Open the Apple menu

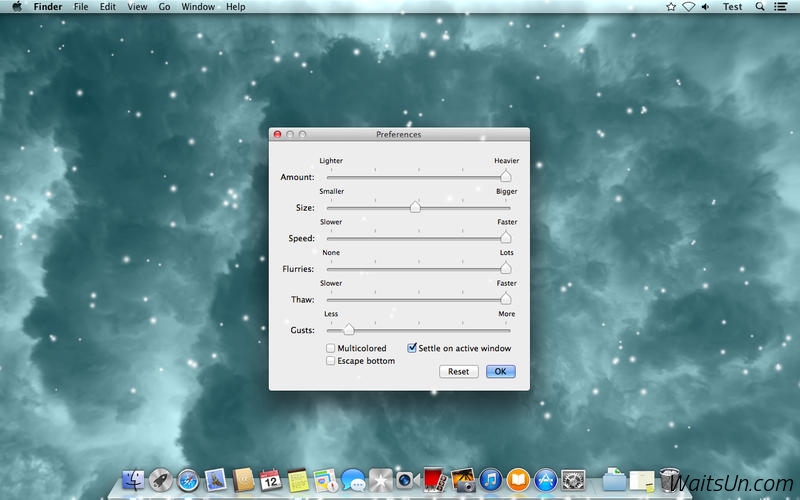point(17,7)
